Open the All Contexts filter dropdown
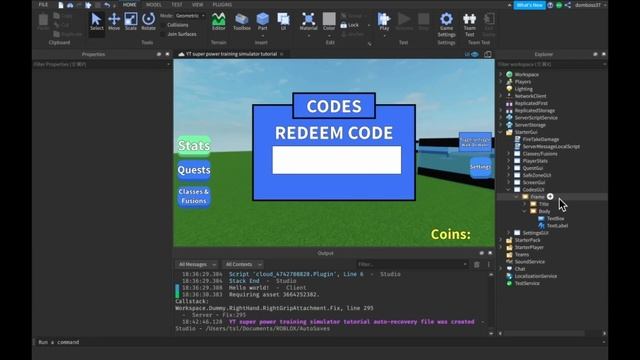 [x=243, y=264]
